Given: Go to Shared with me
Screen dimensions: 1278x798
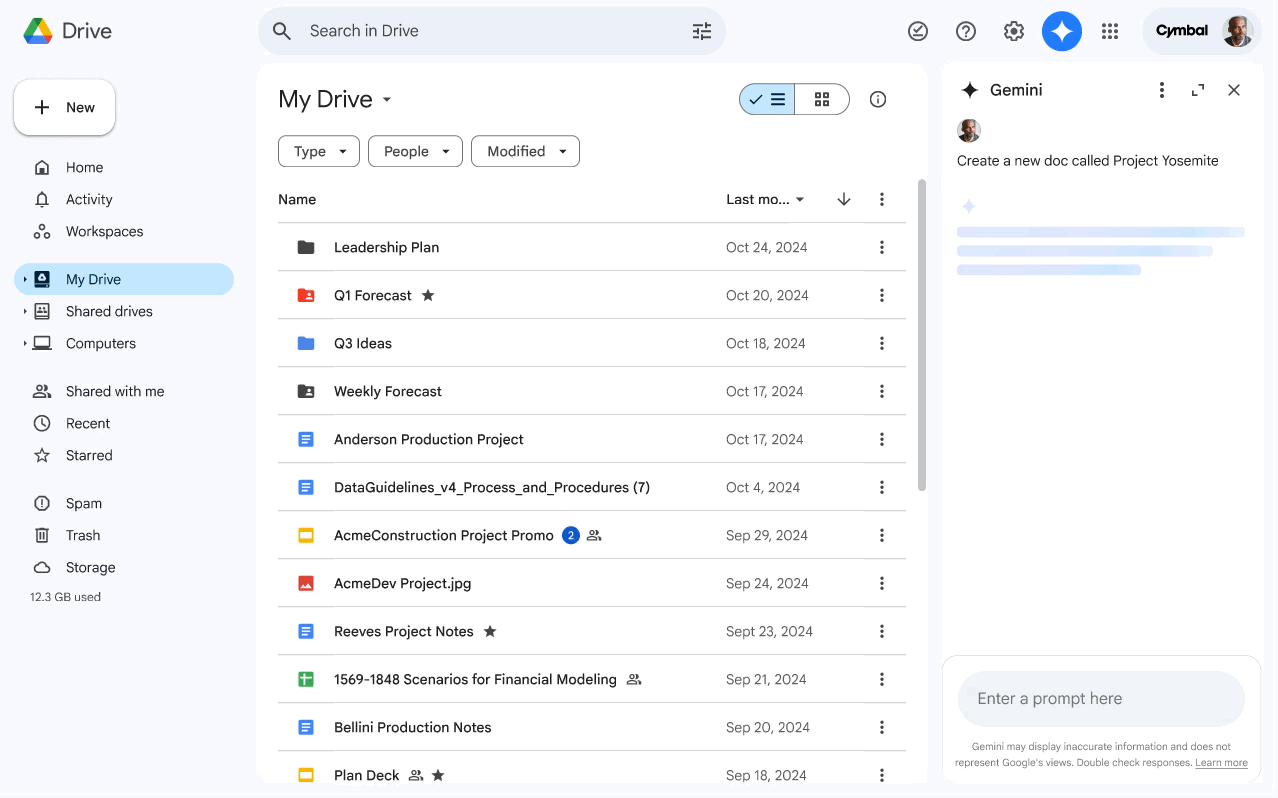Looking at the screenshot, I should point(114,391).
